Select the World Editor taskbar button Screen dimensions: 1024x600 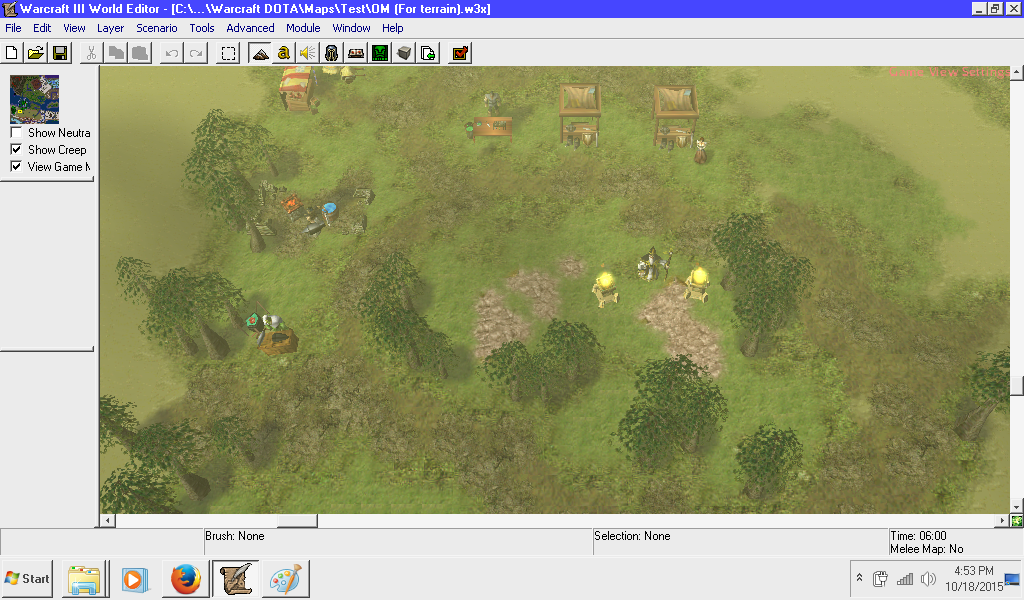[236, 579]
